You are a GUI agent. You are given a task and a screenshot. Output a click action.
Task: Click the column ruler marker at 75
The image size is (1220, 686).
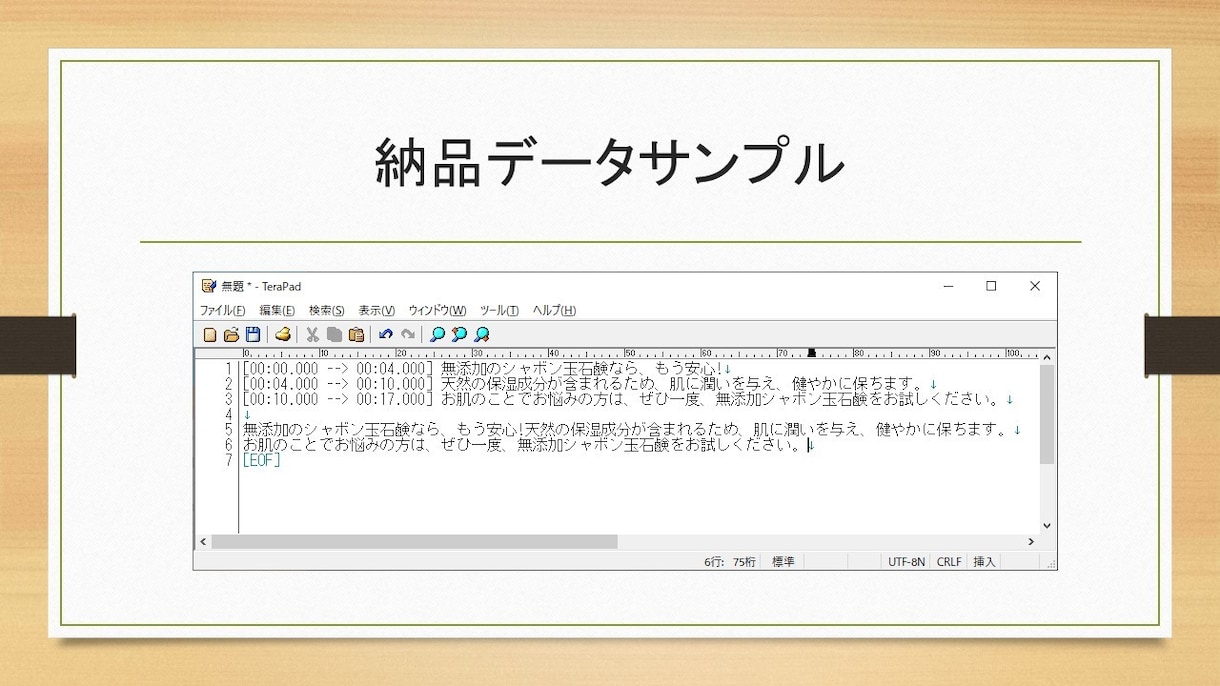[x=812, y=353]
